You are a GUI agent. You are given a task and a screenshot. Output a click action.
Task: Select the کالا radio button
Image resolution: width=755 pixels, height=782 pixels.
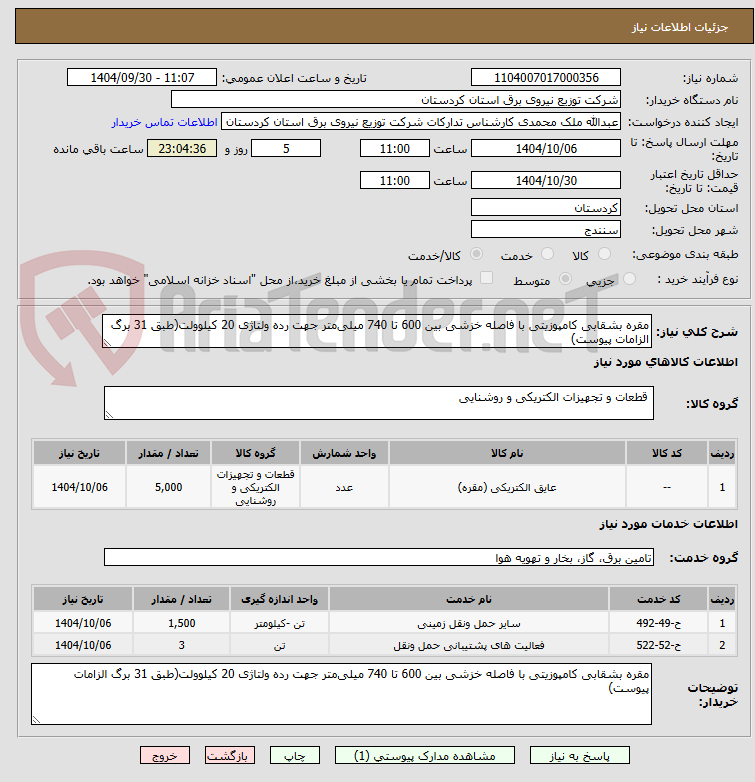click(x=604, y=254)
